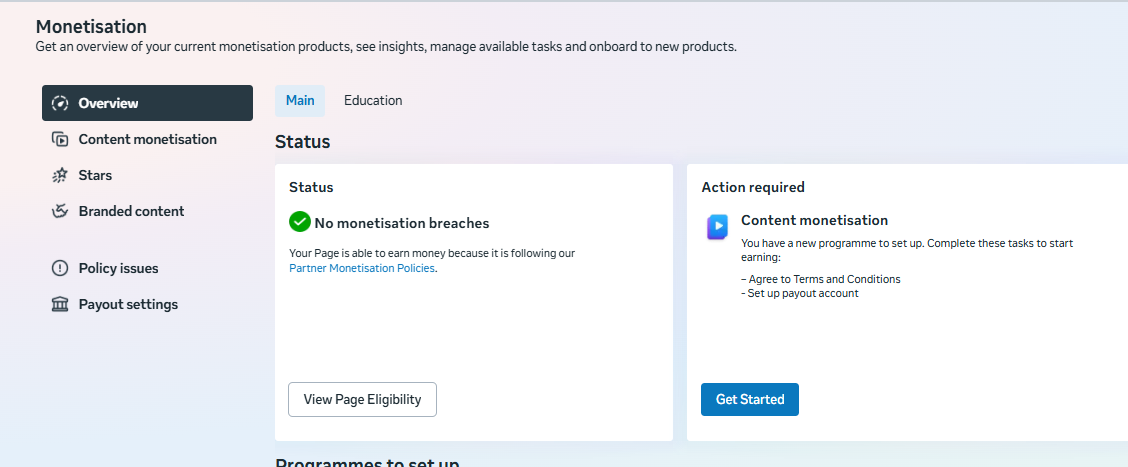Click the Overview gauge icon in sidebar
The image size is (1128, 467).
click(60, 103)
